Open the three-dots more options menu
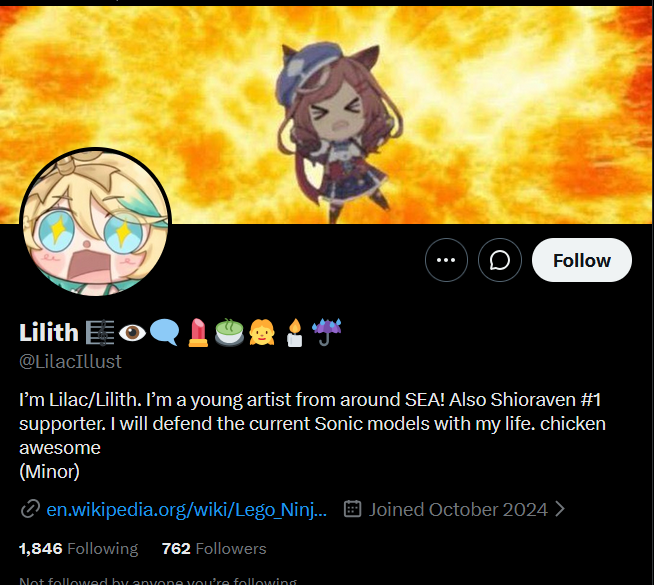This screenshot has width=654, height=585. click(446, 260)
